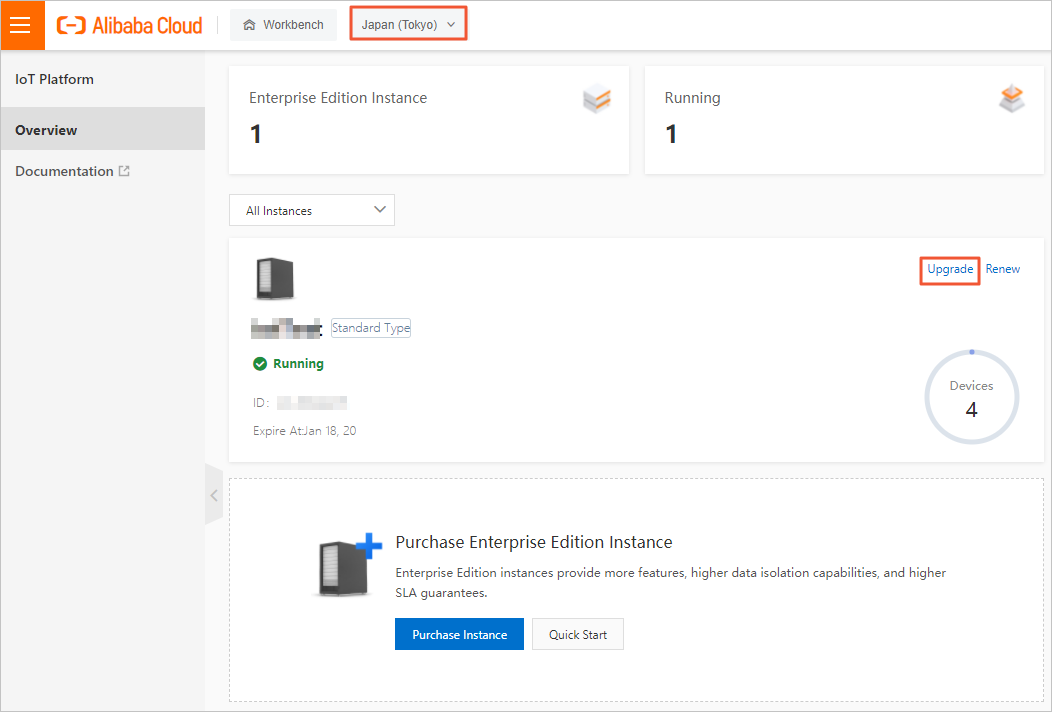Click the server icon of the instance
Image resolution: width=1052 pixels, height=712 pixels.
pyautogui.click(x=274, y=278)
